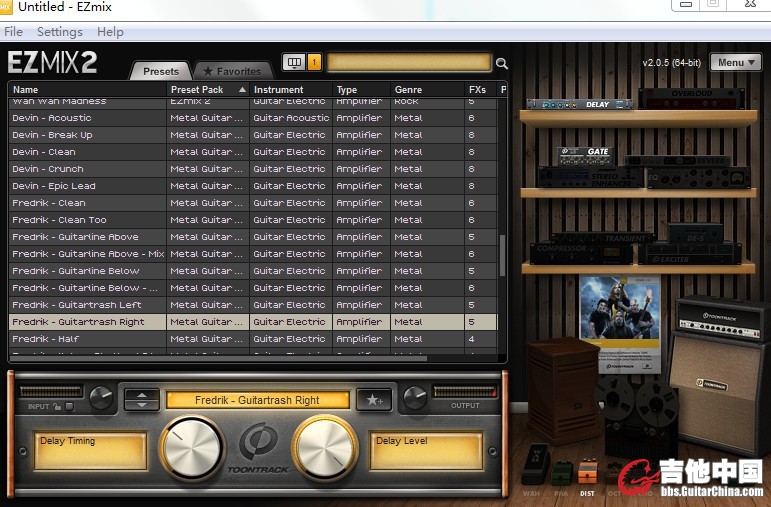
Task: Click 'Guitar Acoustic' in the Devin - Acoustic row
Action: tap(291, 118)
